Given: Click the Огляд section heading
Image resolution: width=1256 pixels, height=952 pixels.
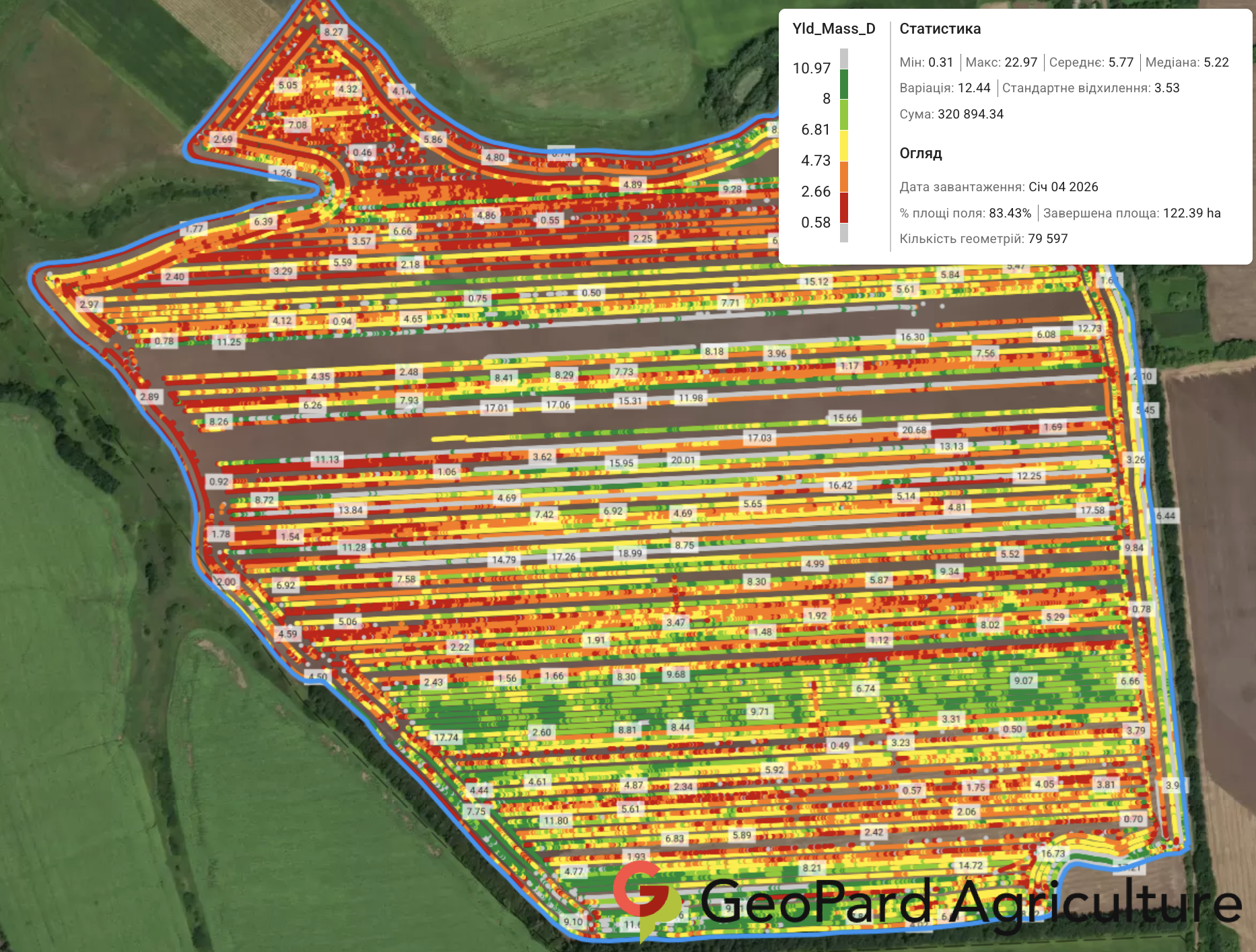Looking at the screenshot, I should click(x=920, y=154).
